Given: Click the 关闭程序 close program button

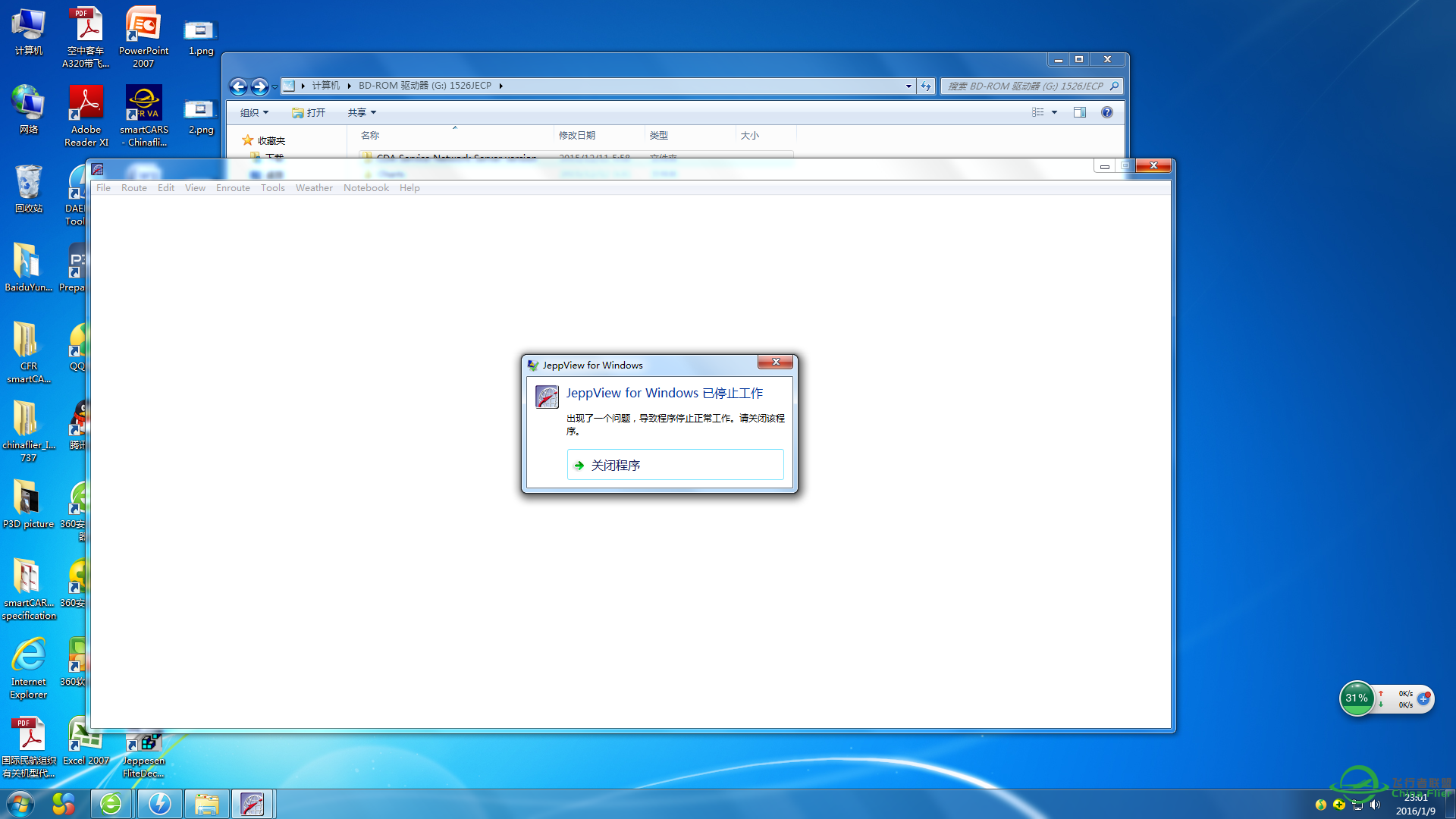Looking at the screenshot, I should pyautogui.click(x=674, y=465).
